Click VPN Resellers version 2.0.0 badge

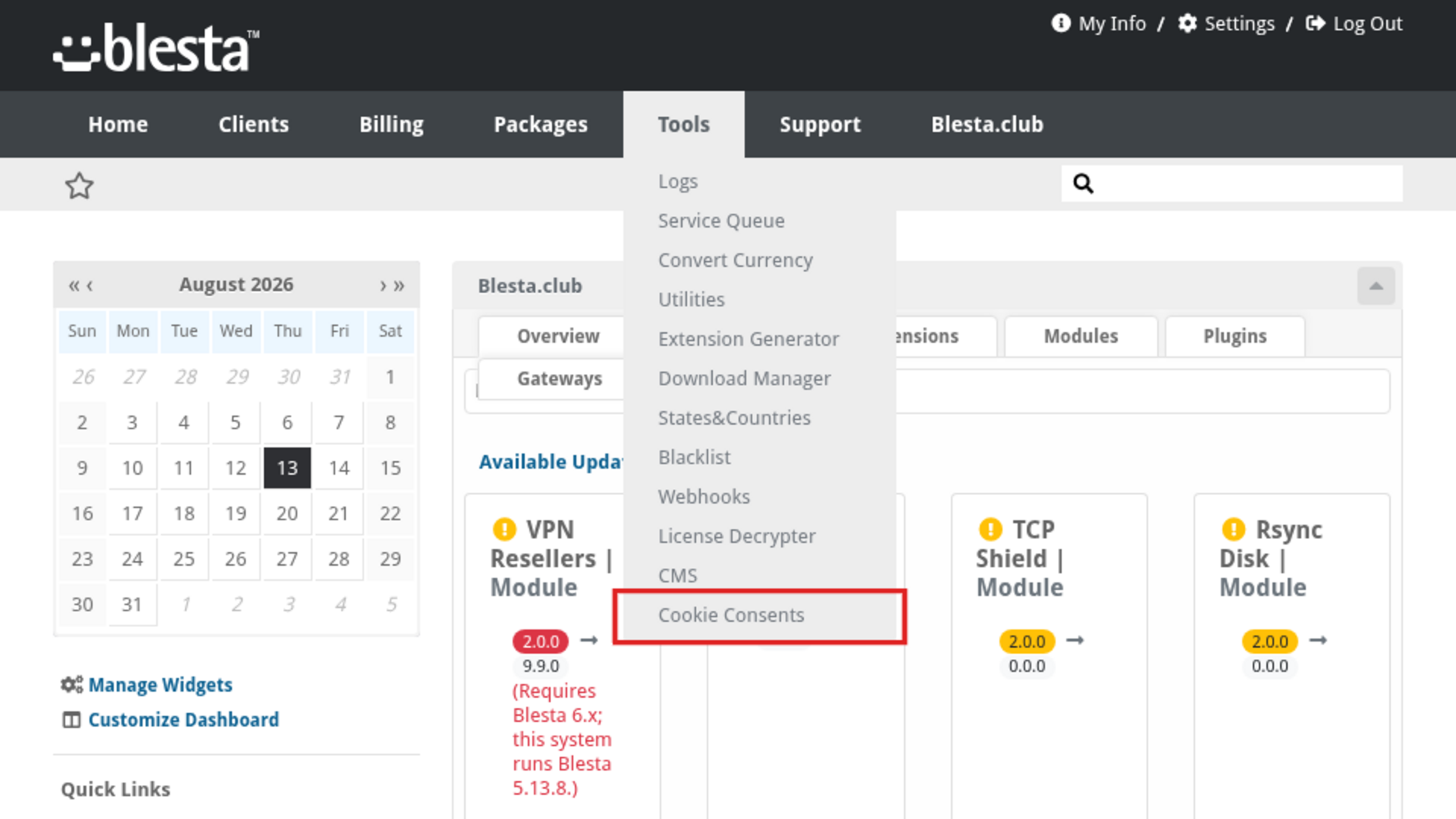click(541, 642)
